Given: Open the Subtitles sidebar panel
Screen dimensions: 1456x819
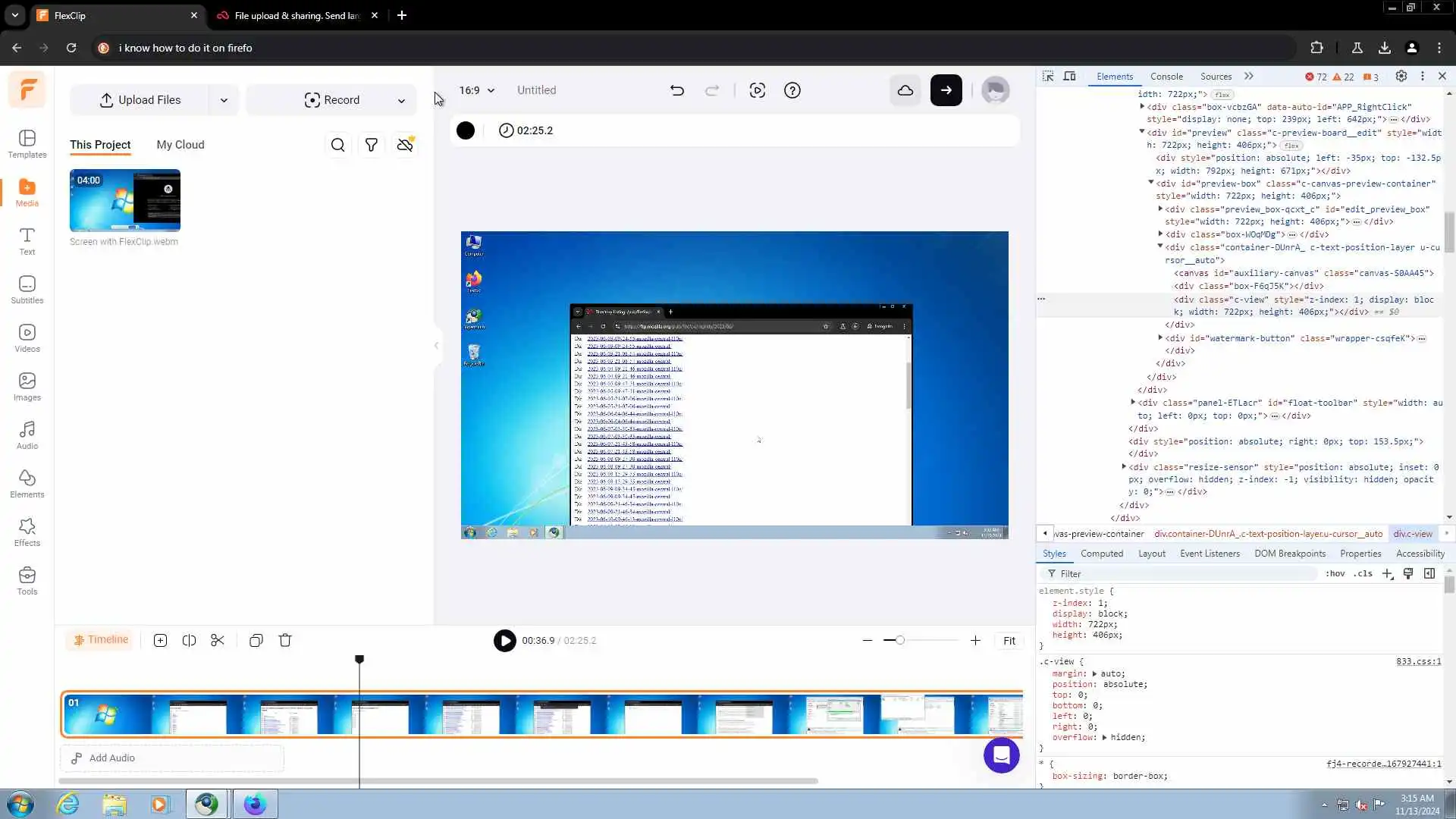Looking at the screenshot, I should point(27,289).
